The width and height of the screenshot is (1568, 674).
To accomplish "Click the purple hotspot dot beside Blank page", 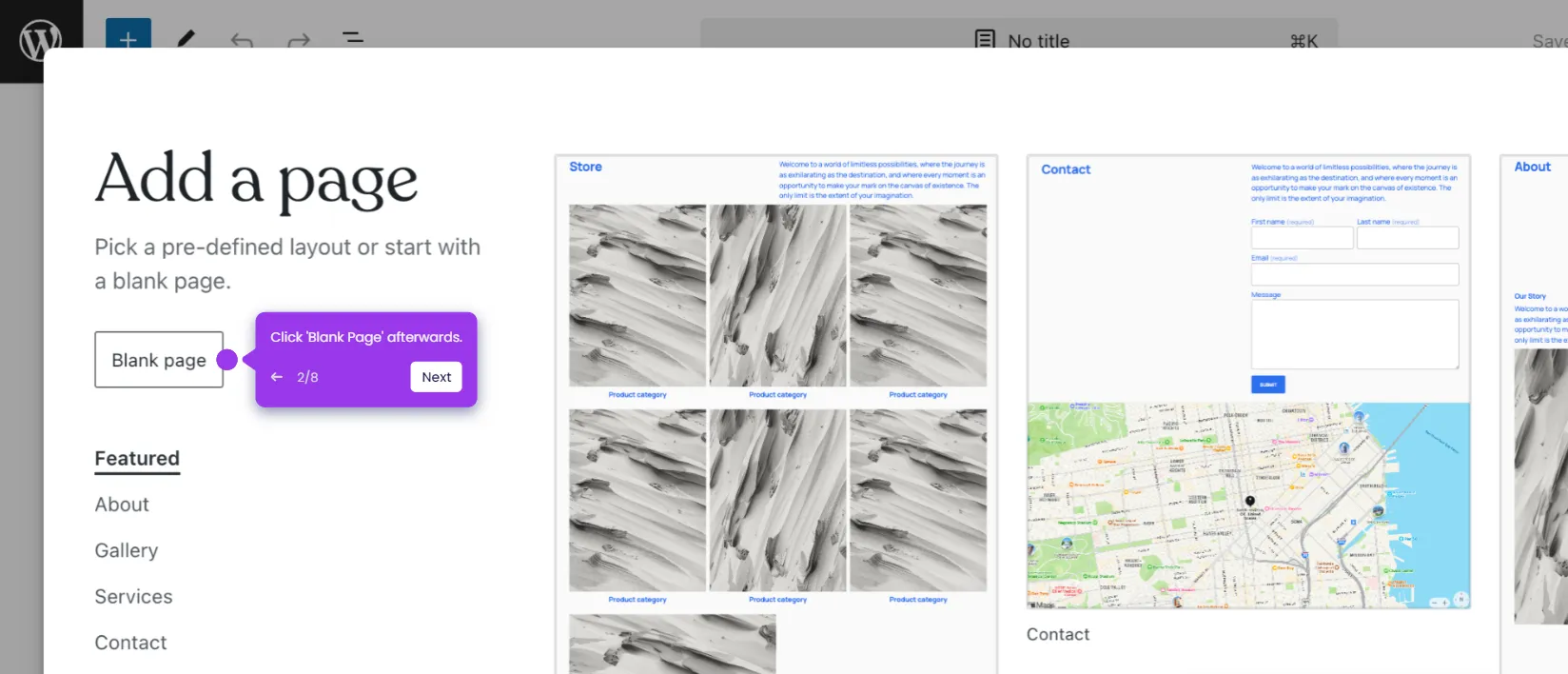I will tap(227, 360).
